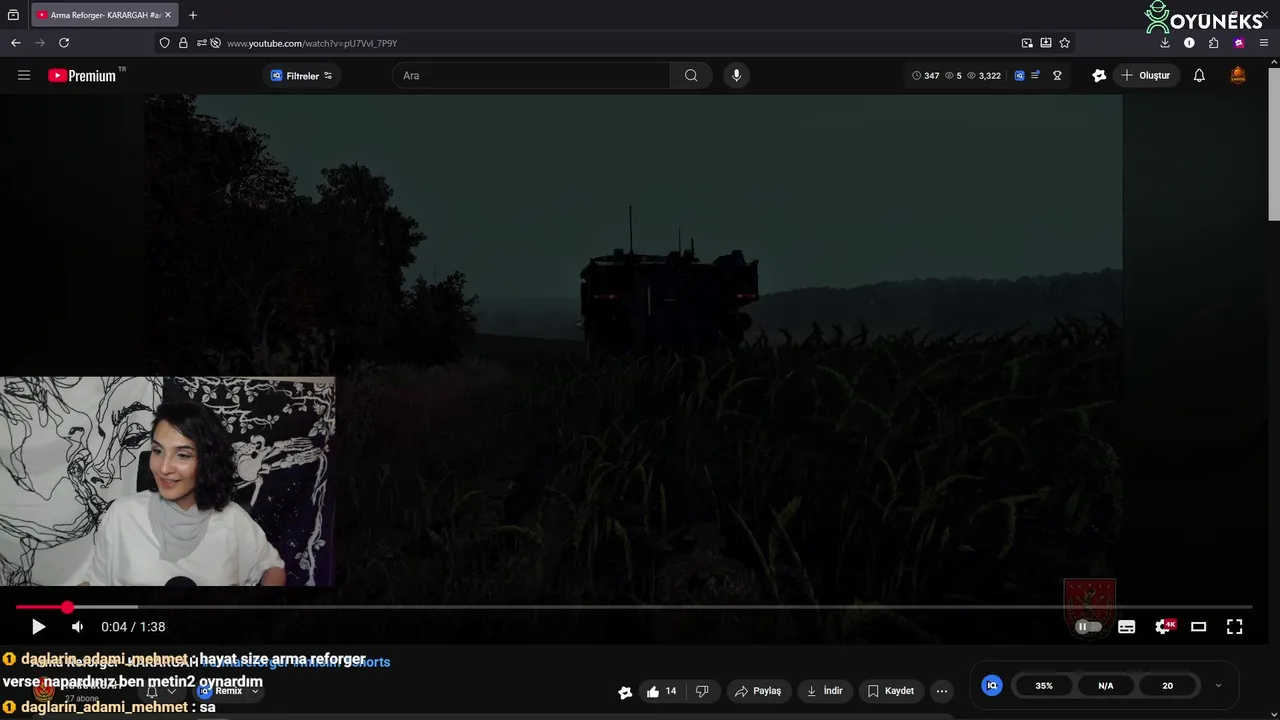Click the vidIQ stats bar showing 347

956,76
